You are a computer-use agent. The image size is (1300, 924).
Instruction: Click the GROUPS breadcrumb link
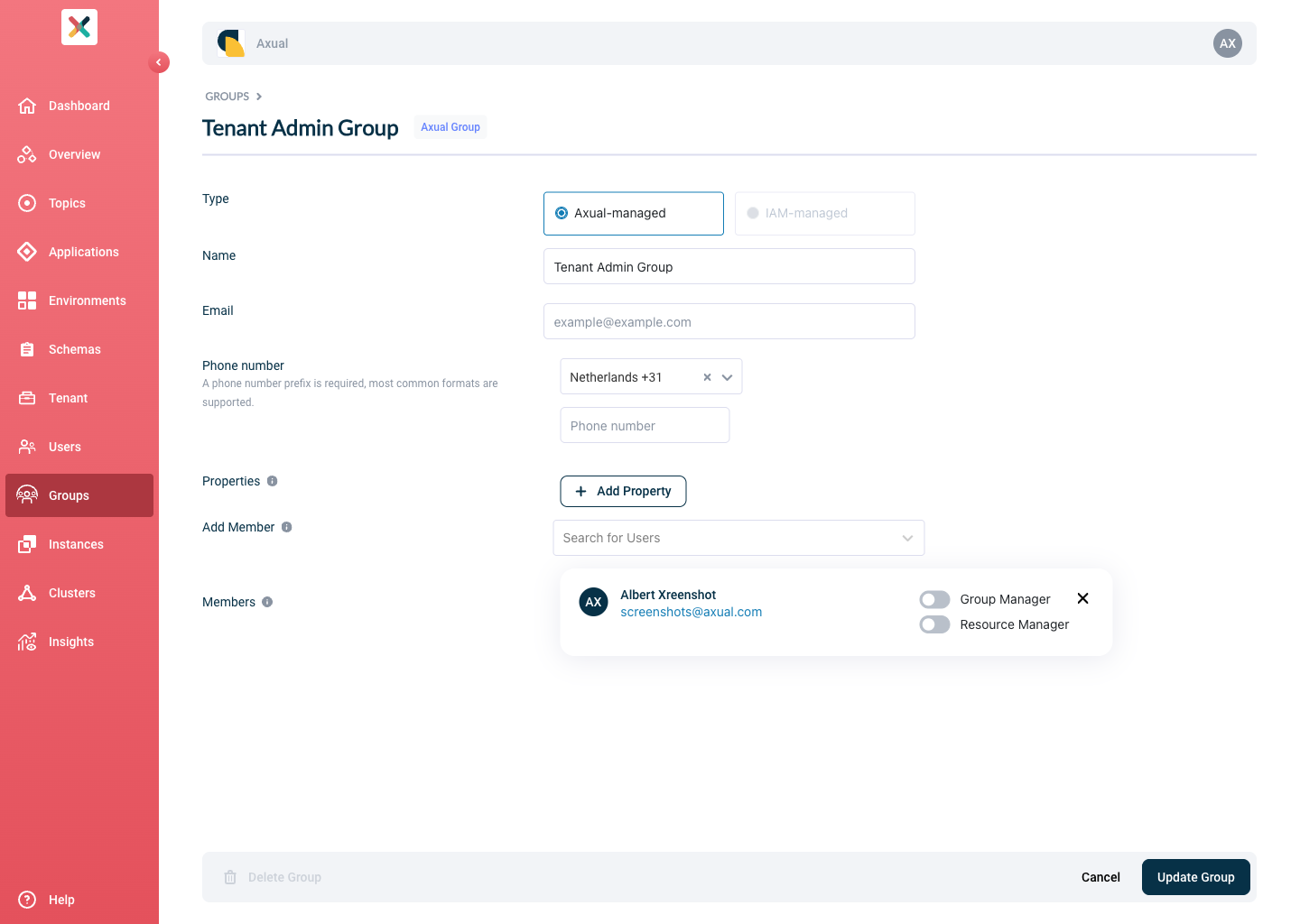click(x=227, y=97)
